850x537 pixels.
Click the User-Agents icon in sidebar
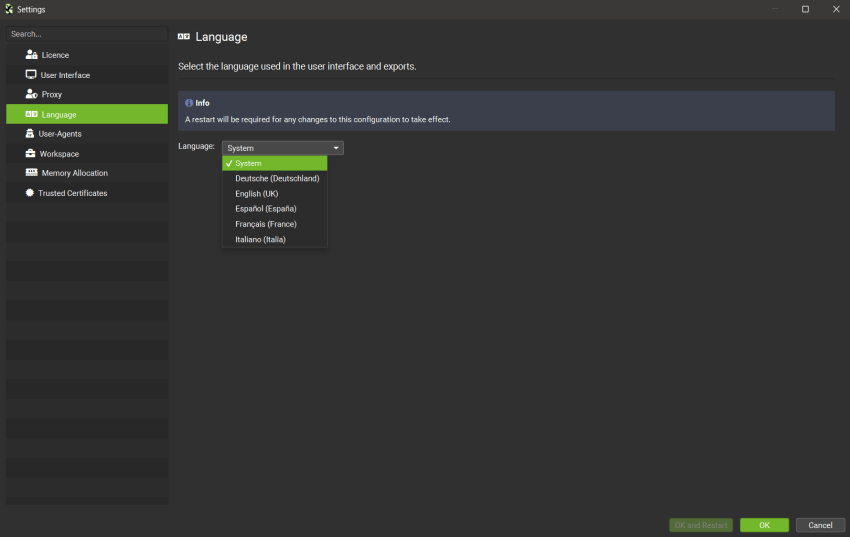point(31,133)
